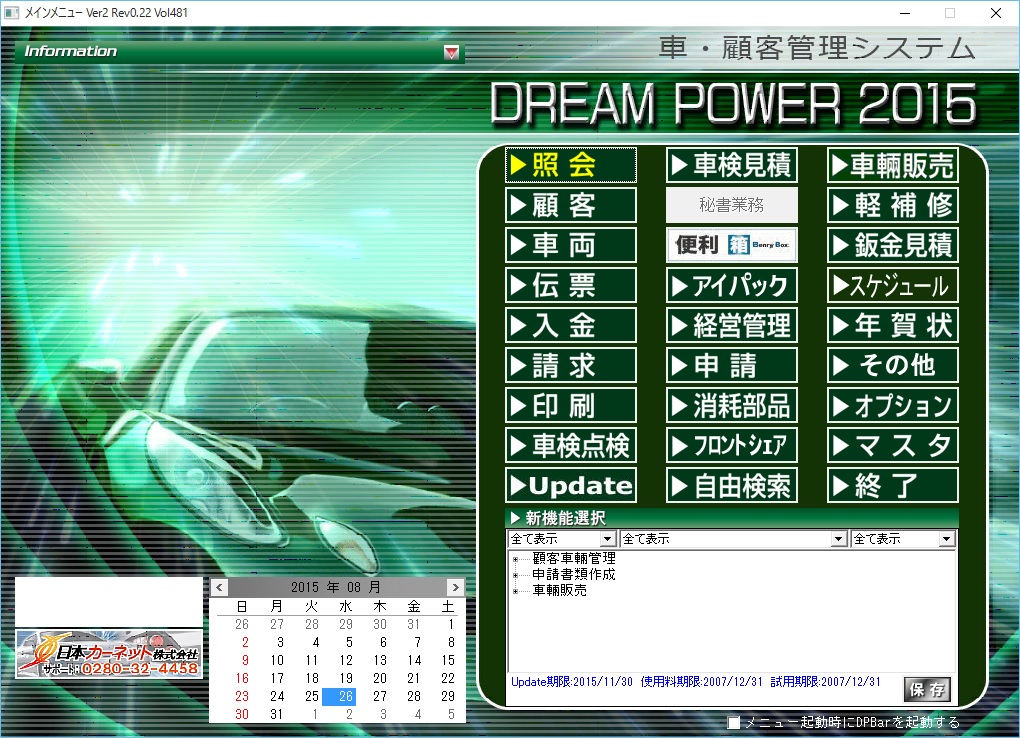Viewport: 1020px width, 738px height.
Task: Select August 15 in the calendar
Action: [x=448, y=660]
